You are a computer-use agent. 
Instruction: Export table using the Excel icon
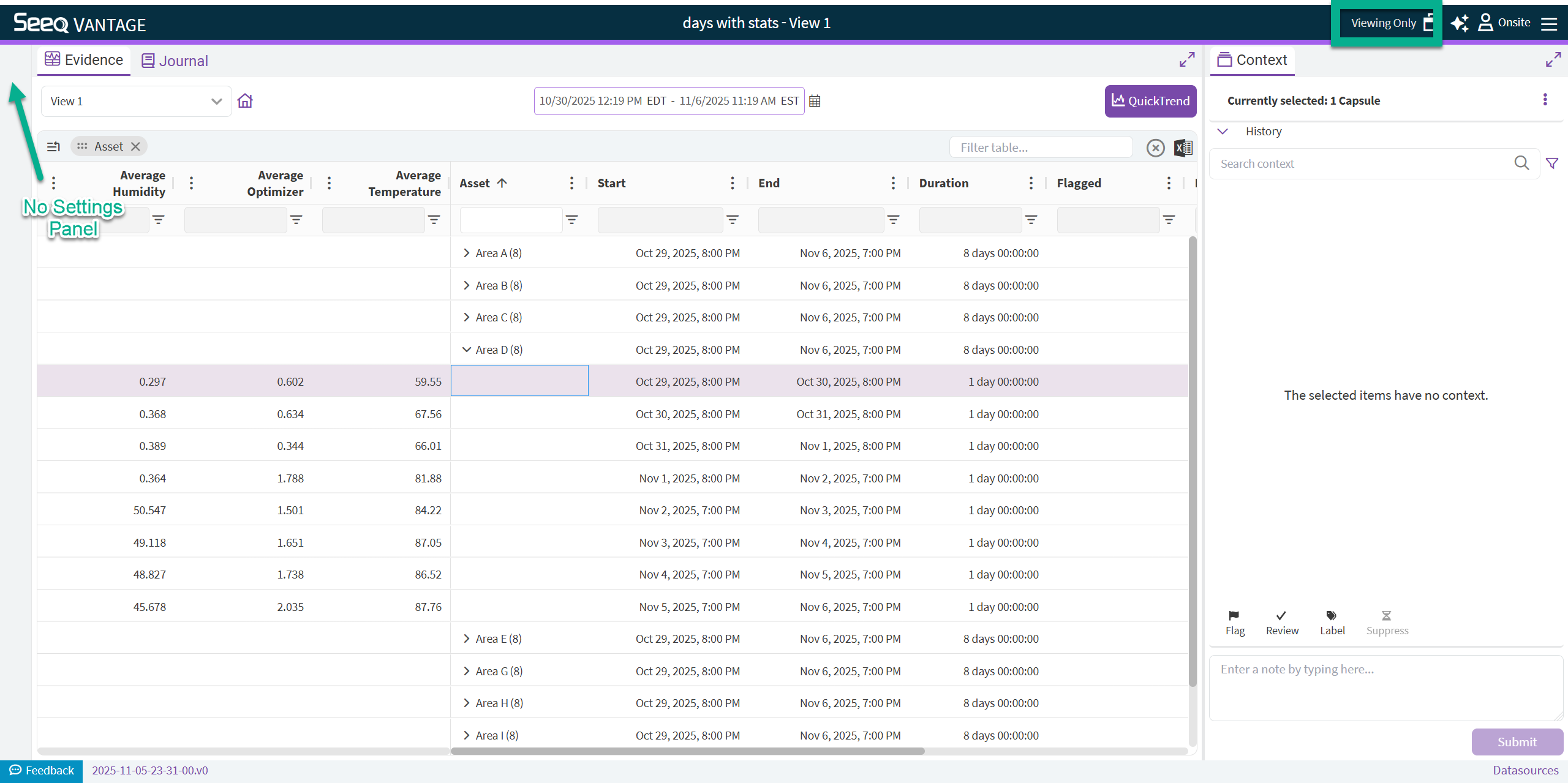1183,148
